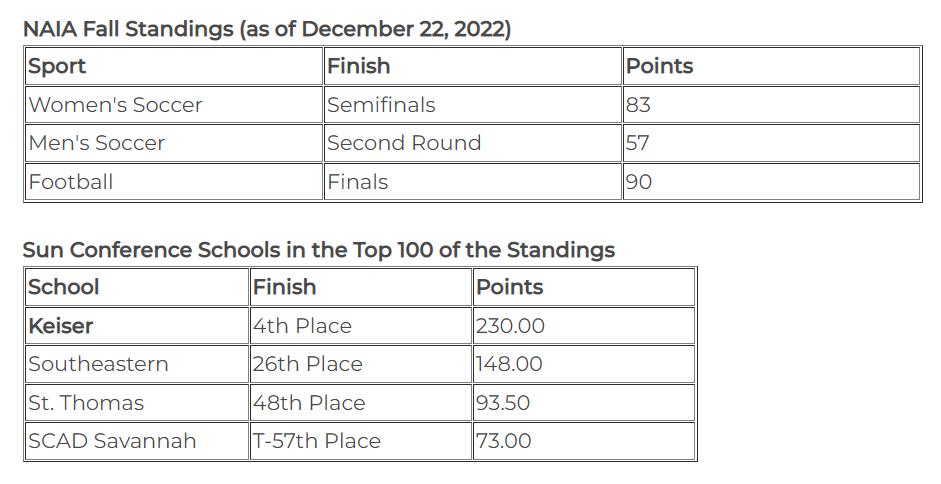Click the 93.50 points value
The image size is (941, 484).
click(x=503, y=403)
